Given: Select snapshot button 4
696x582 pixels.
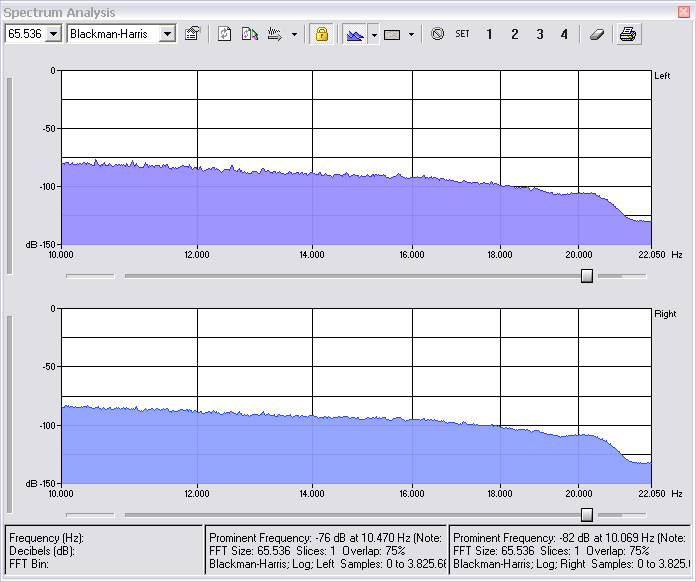Looking at the screenshot, I should click(x=564, y=34).
